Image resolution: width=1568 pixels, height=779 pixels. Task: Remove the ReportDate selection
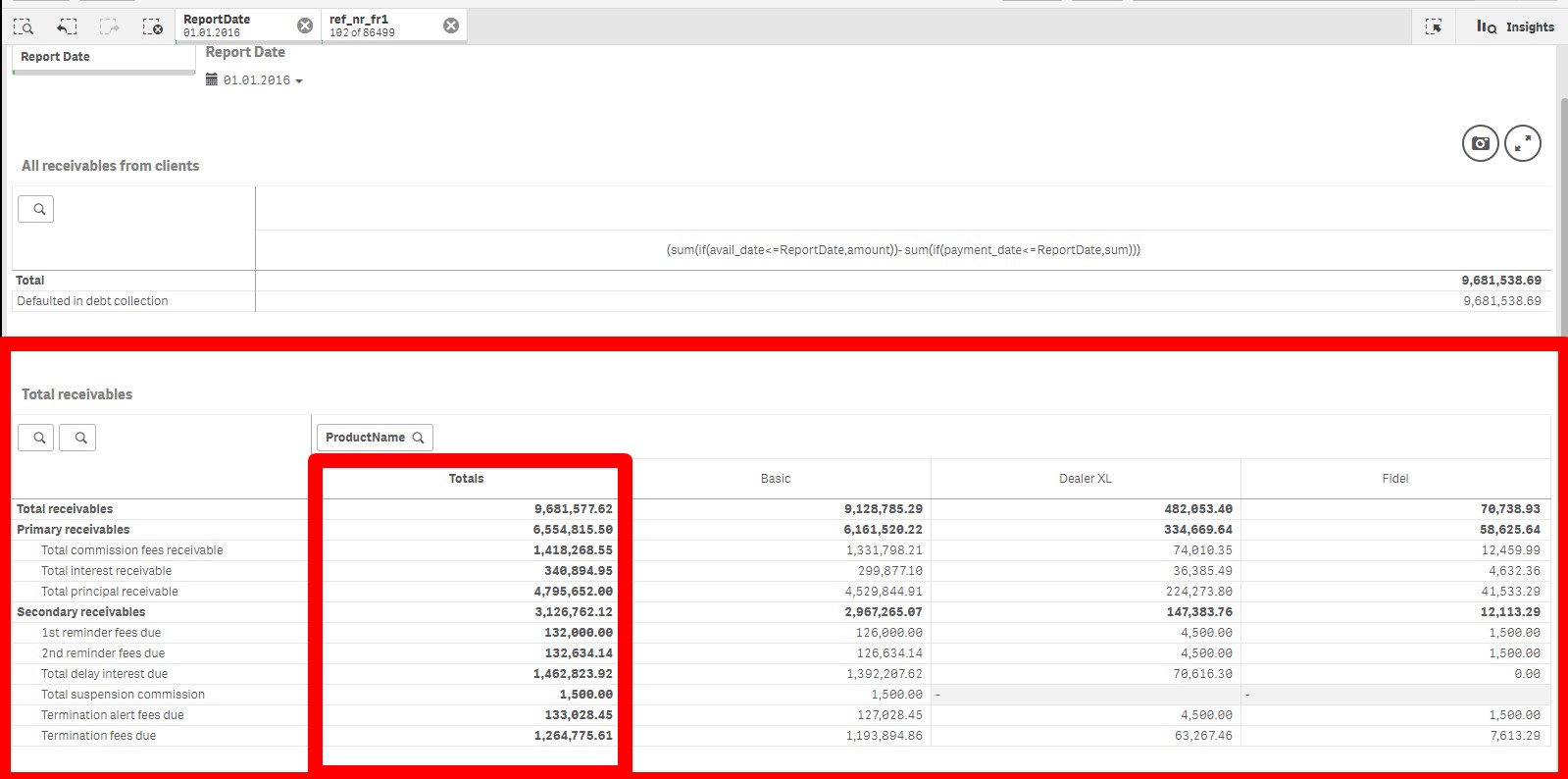305,26
